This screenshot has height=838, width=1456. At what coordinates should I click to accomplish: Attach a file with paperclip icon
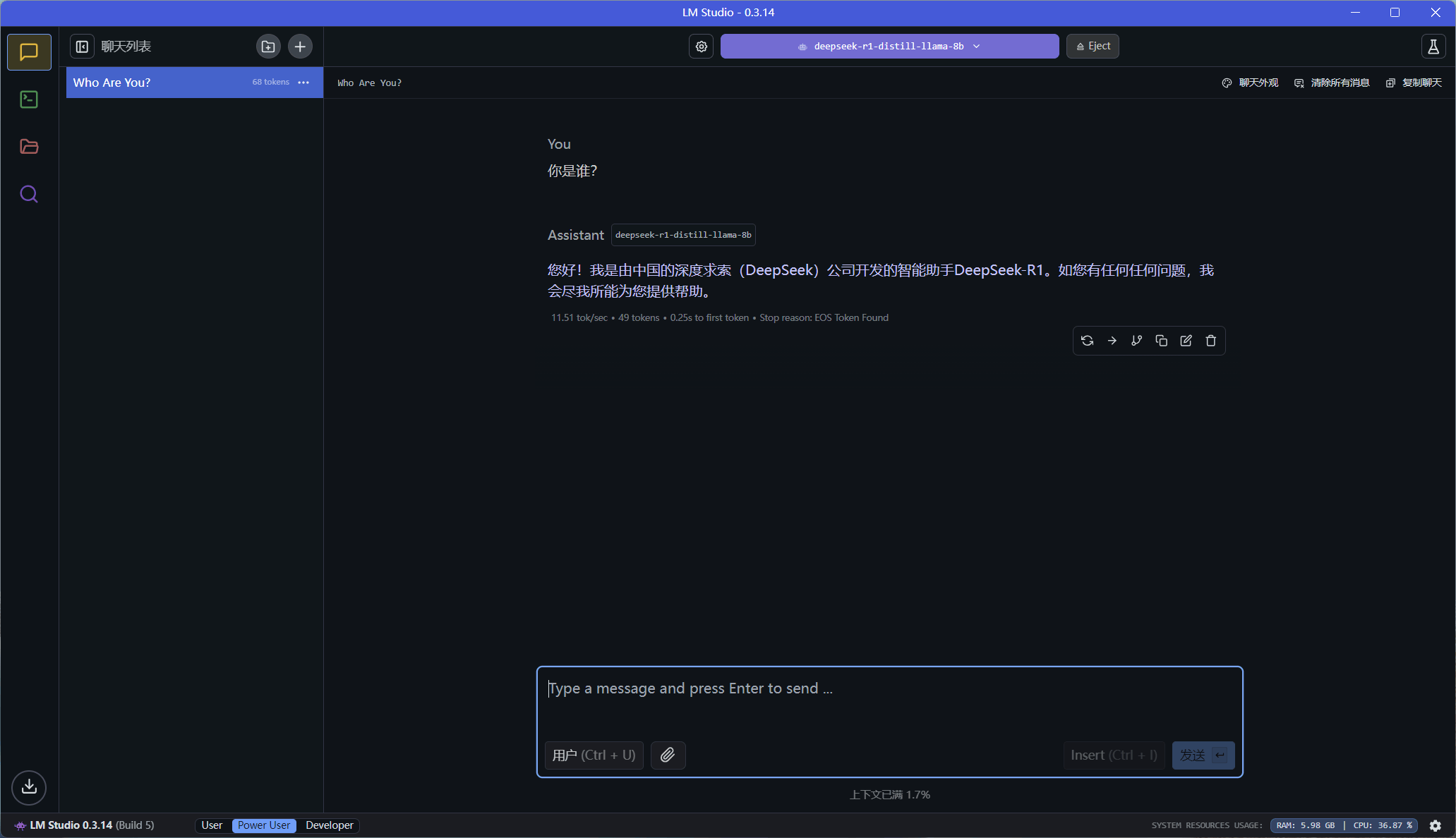click(668, 755)
